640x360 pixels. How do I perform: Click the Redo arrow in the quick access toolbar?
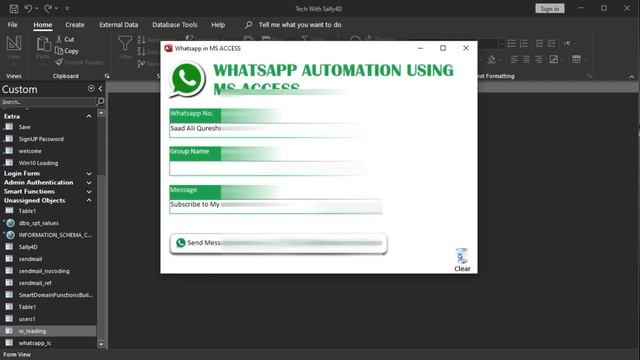(x=48, y=9)
